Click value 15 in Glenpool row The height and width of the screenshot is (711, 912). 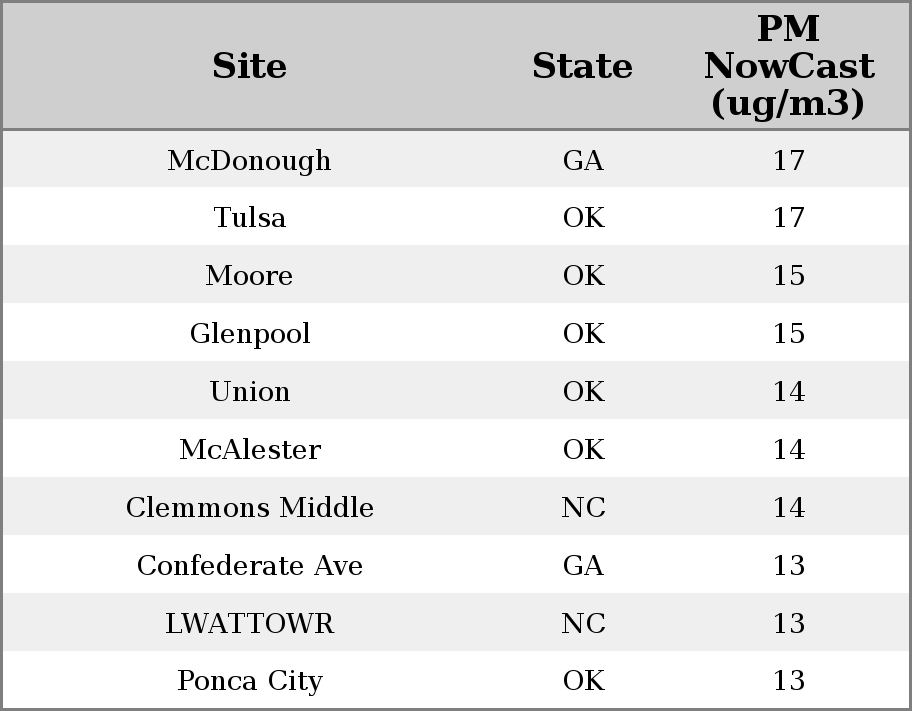click(789, 333)
